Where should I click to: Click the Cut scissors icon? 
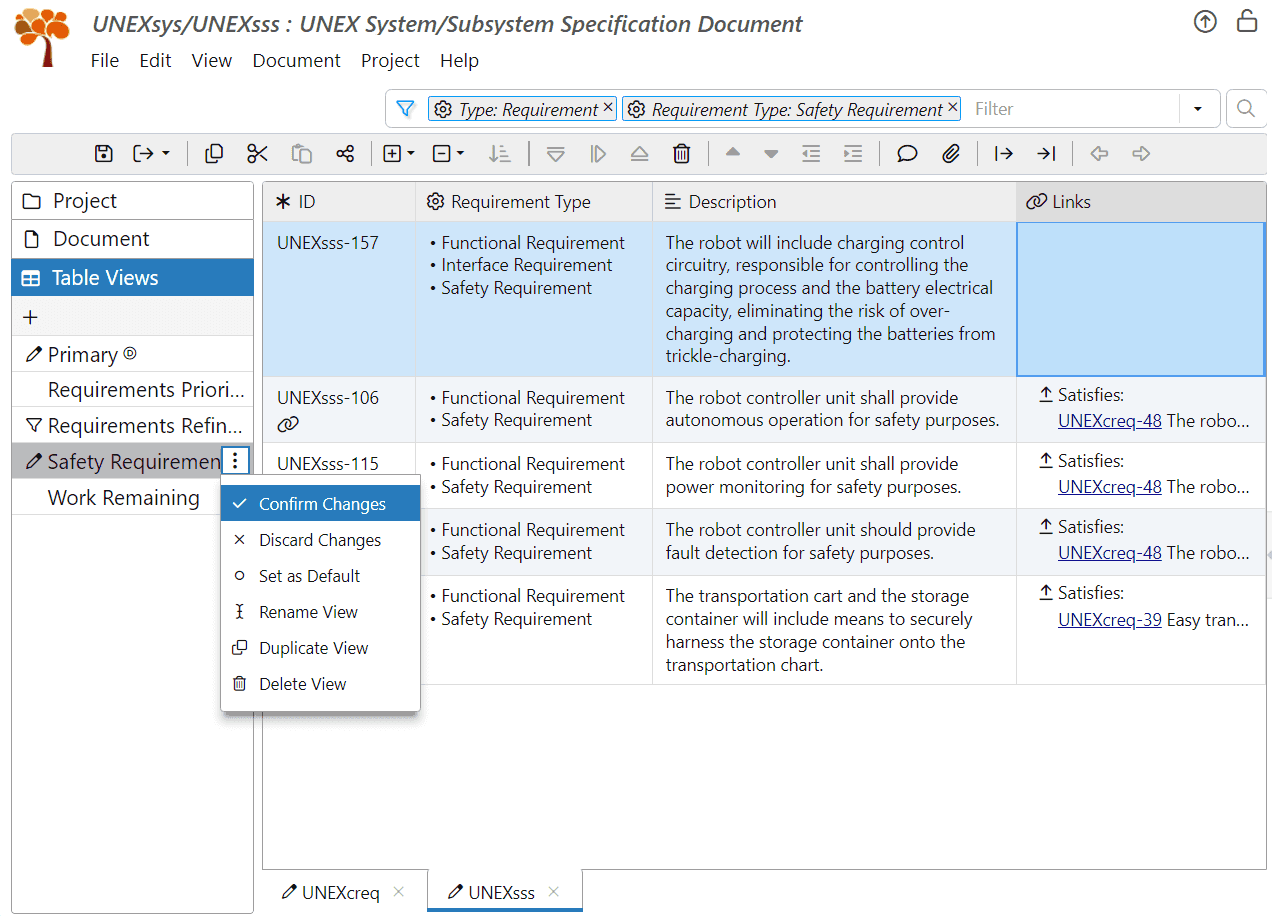[x=257, y=153]
